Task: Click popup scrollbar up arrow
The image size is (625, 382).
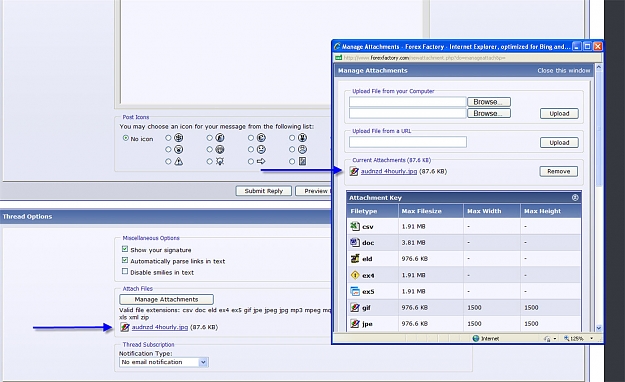Action: pyautogui.click(x=599, y=68)
